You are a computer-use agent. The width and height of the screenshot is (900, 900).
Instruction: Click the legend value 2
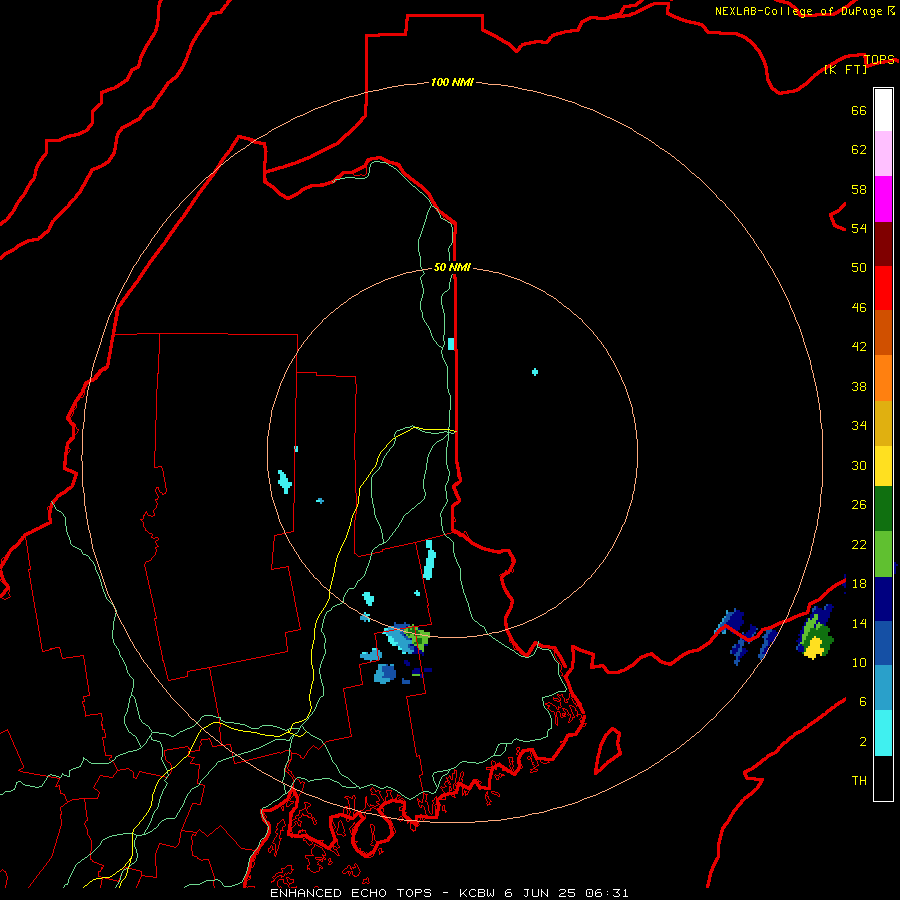863,742
